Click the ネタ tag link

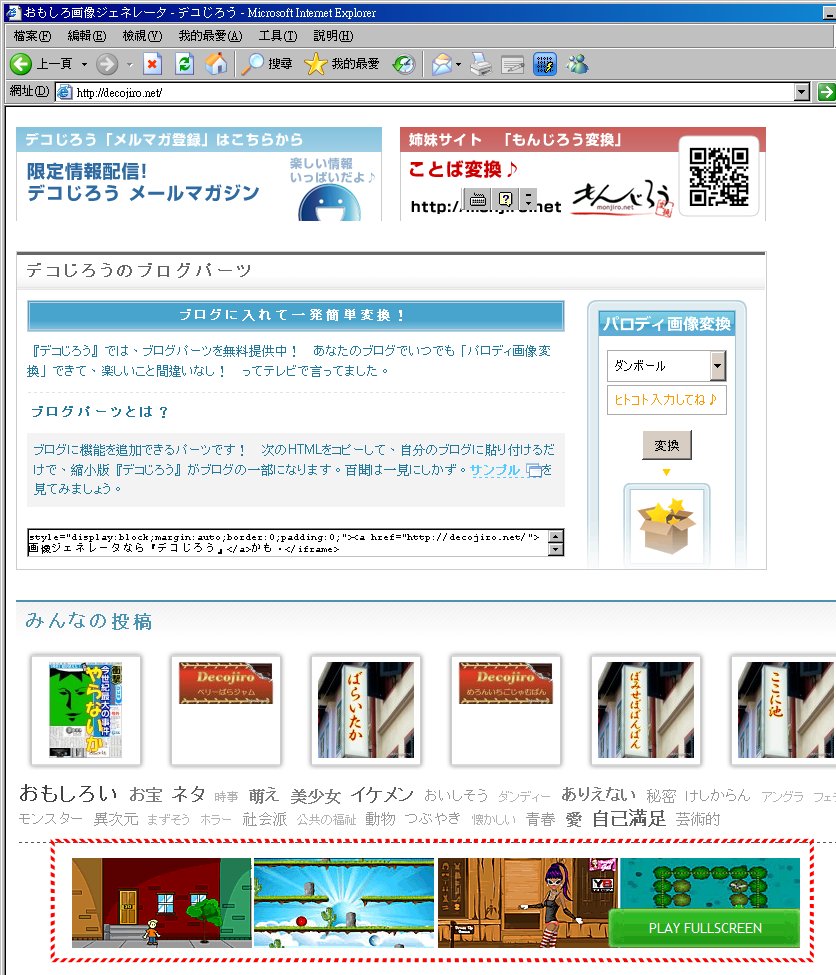pos(188,794)
